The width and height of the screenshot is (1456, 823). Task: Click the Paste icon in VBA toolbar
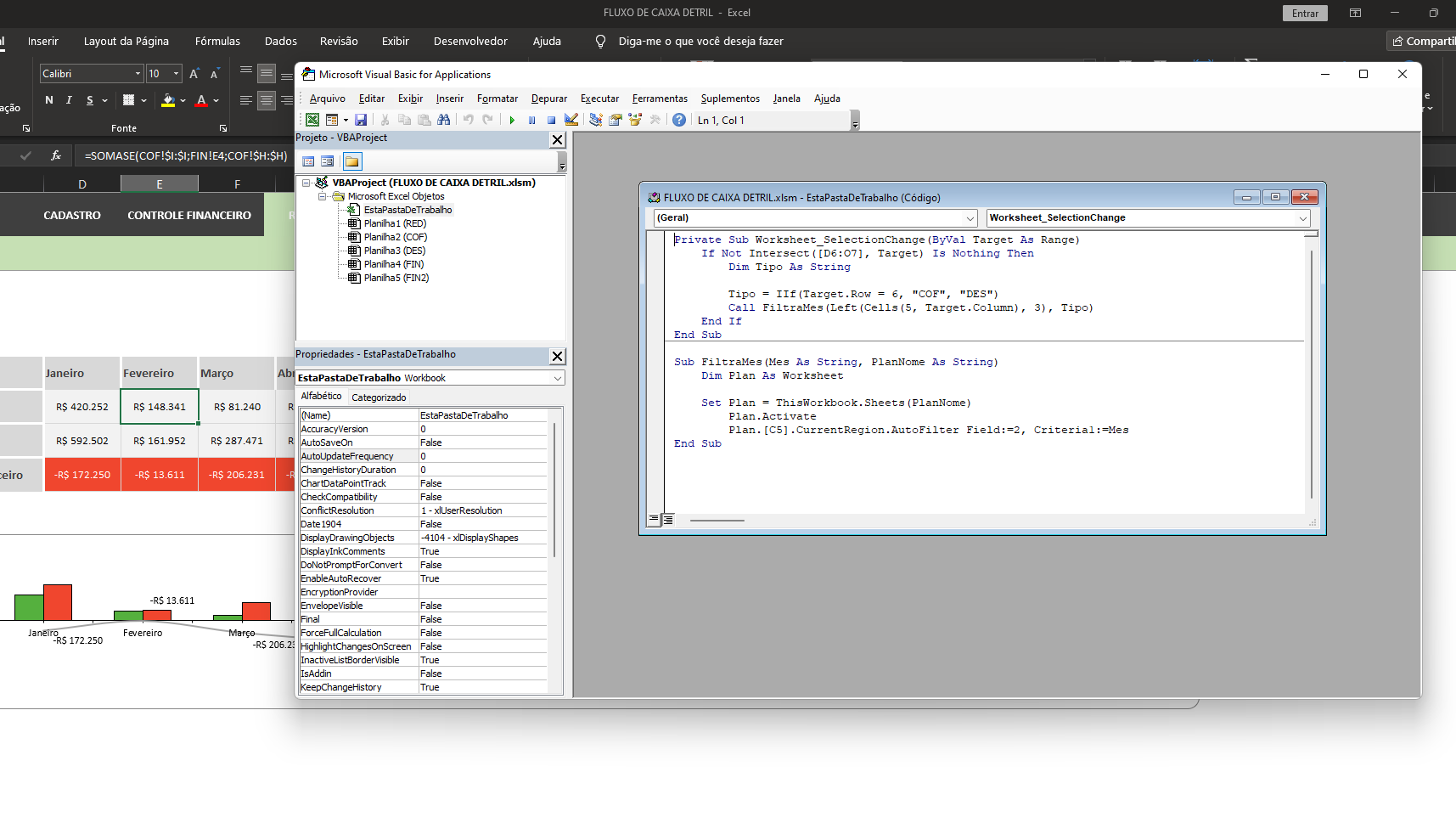[424, 120]
